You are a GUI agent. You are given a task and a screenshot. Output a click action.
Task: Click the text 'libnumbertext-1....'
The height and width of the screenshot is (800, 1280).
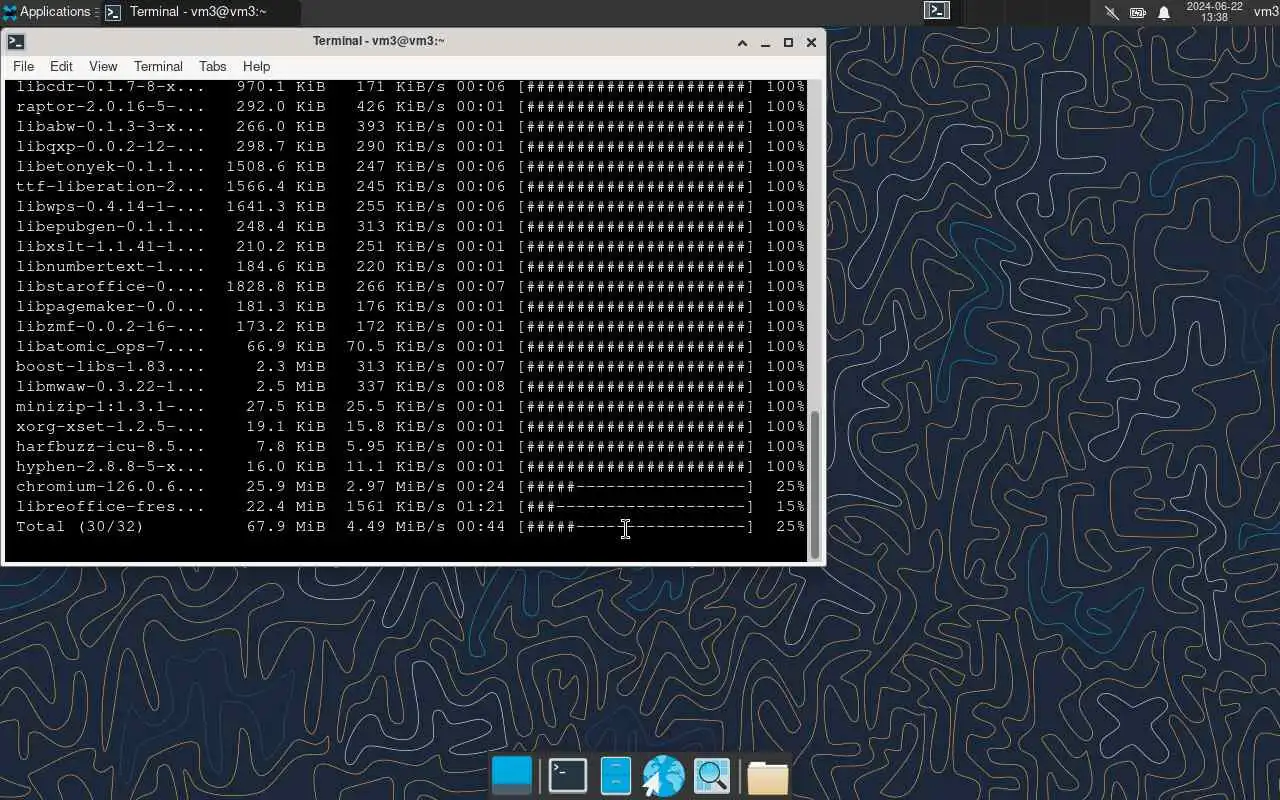[110, 266]
